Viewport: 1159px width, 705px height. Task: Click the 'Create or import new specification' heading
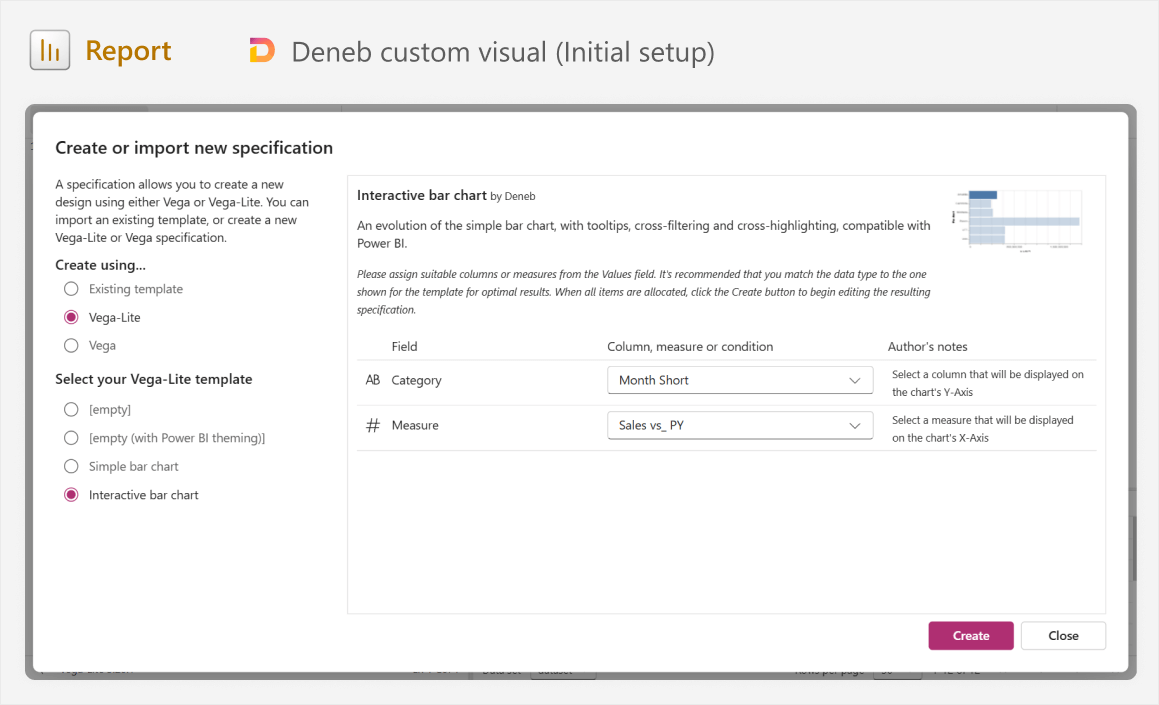point(194,148)
